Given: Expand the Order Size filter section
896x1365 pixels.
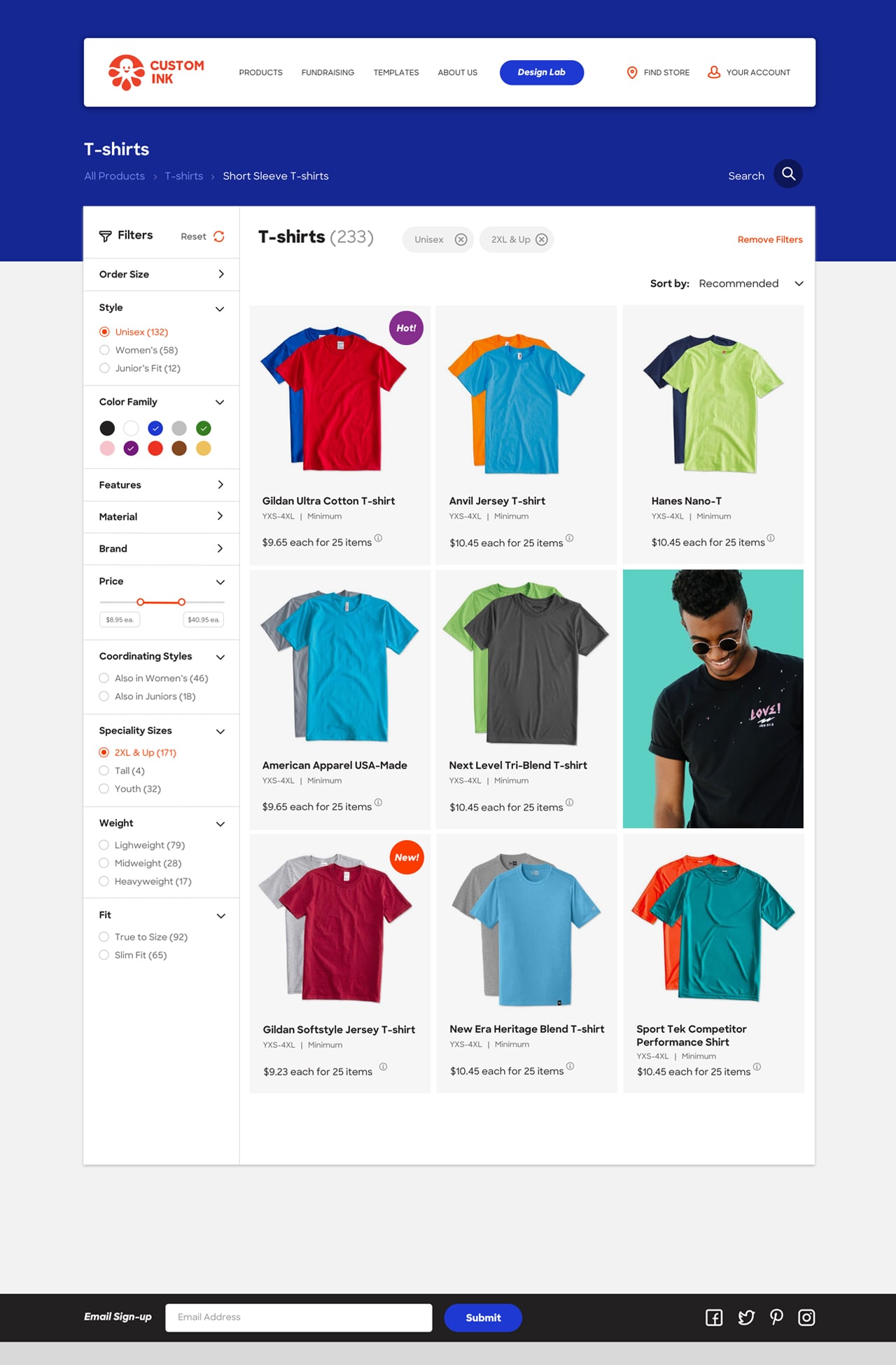Looking at the screenshot, I should pos(161,274).
